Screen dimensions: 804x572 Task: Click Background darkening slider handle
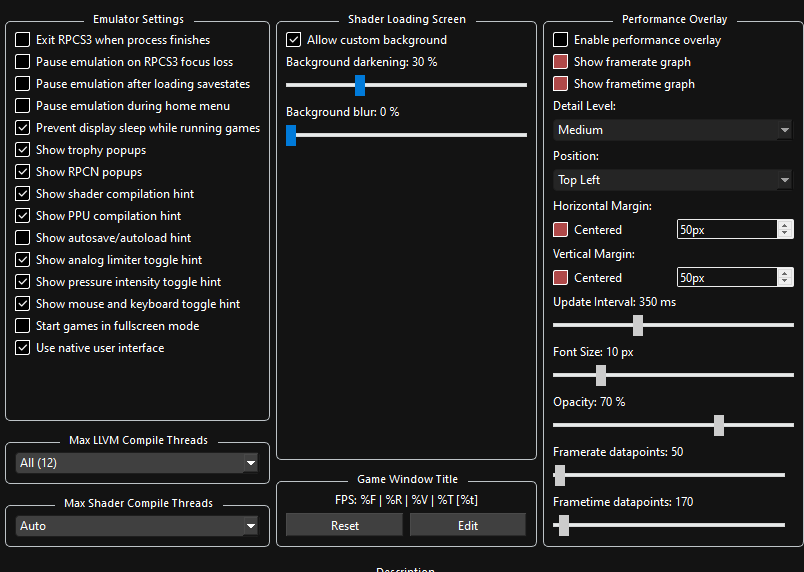[360, 86]
